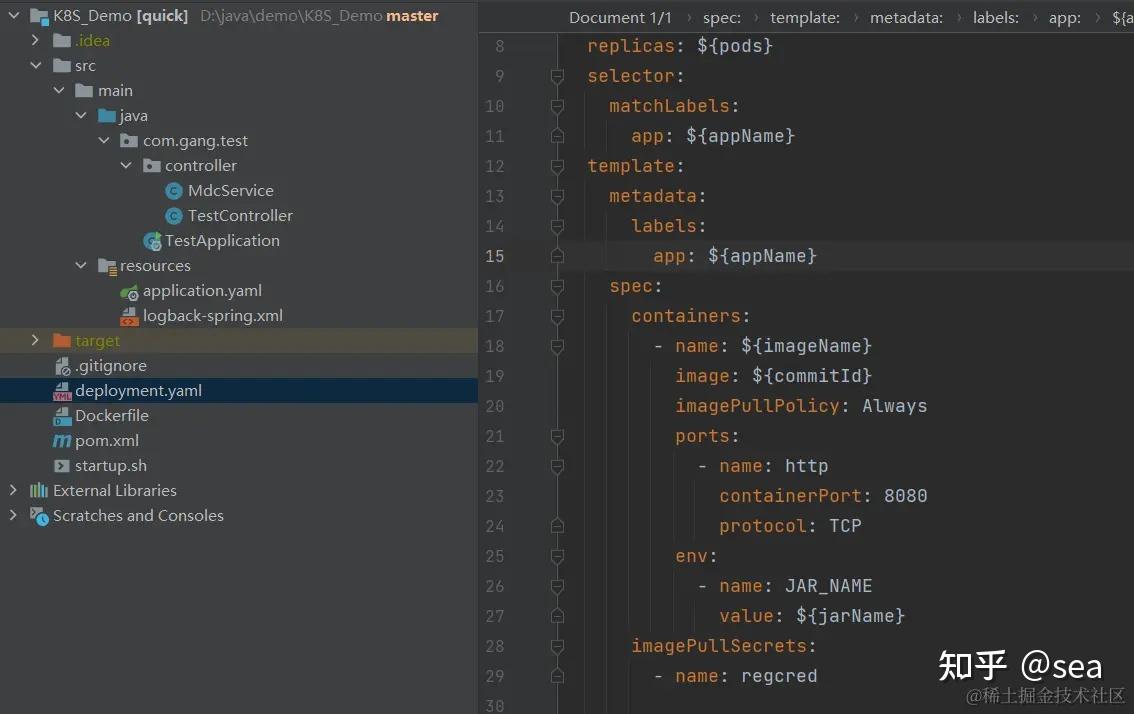Screen dimensions: 1134x714
Task: Click the TestApplication runnable class icon
Action: coord(152,240)
